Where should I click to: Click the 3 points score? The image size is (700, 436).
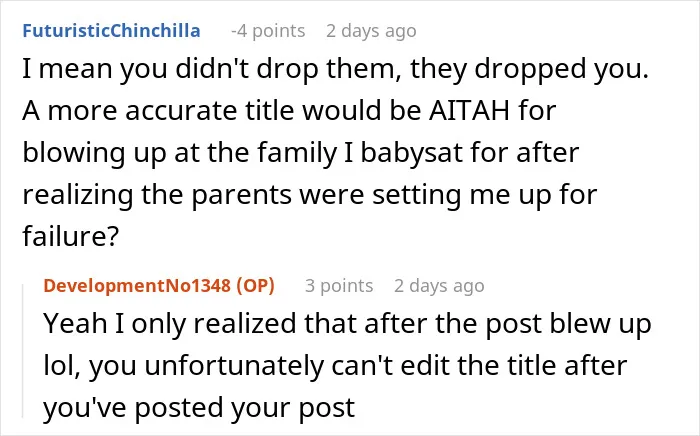click(339, 286)
